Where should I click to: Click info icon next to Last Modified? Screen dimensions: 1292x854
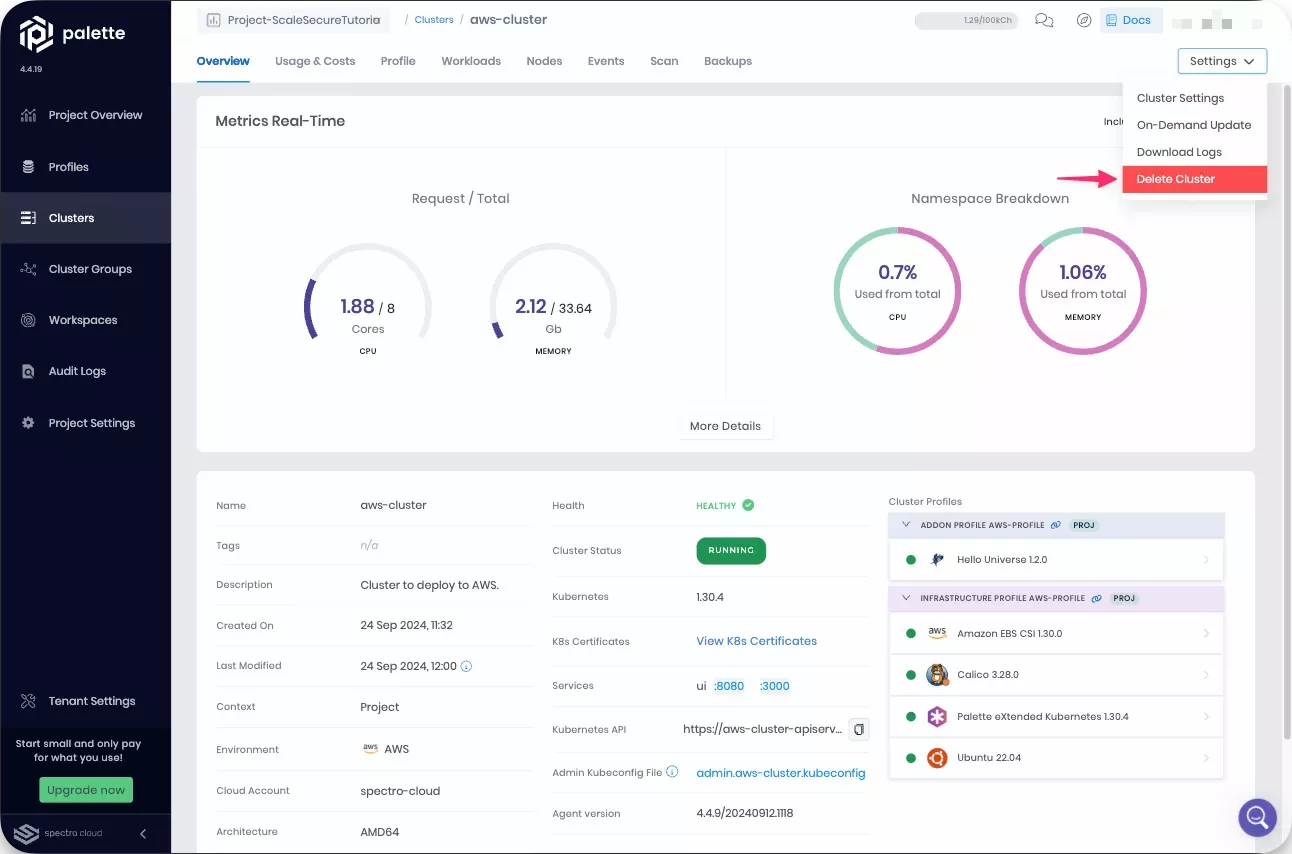466,666
